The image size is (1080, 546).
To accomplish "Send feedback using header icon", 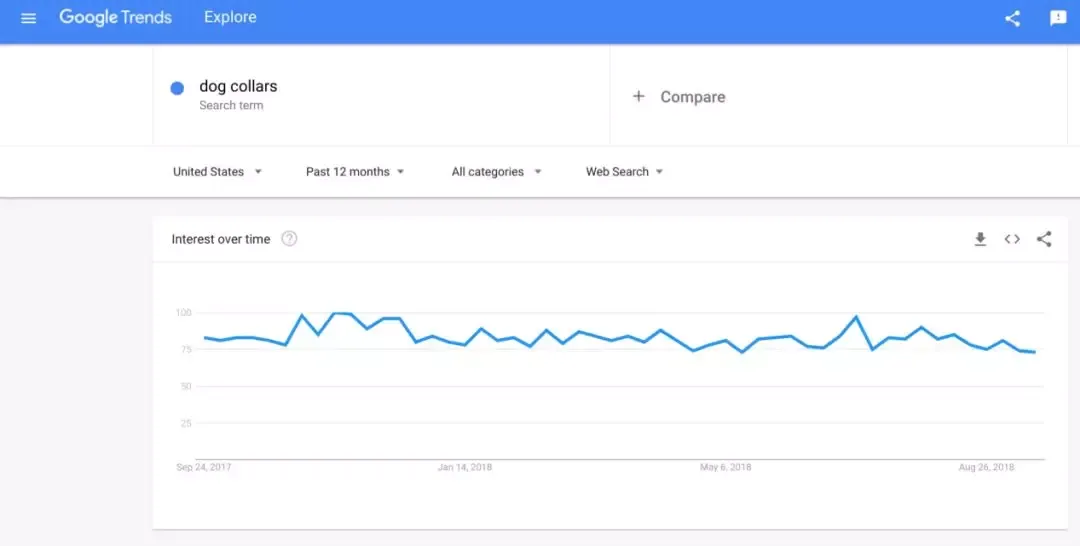I will coord(1058,19).
